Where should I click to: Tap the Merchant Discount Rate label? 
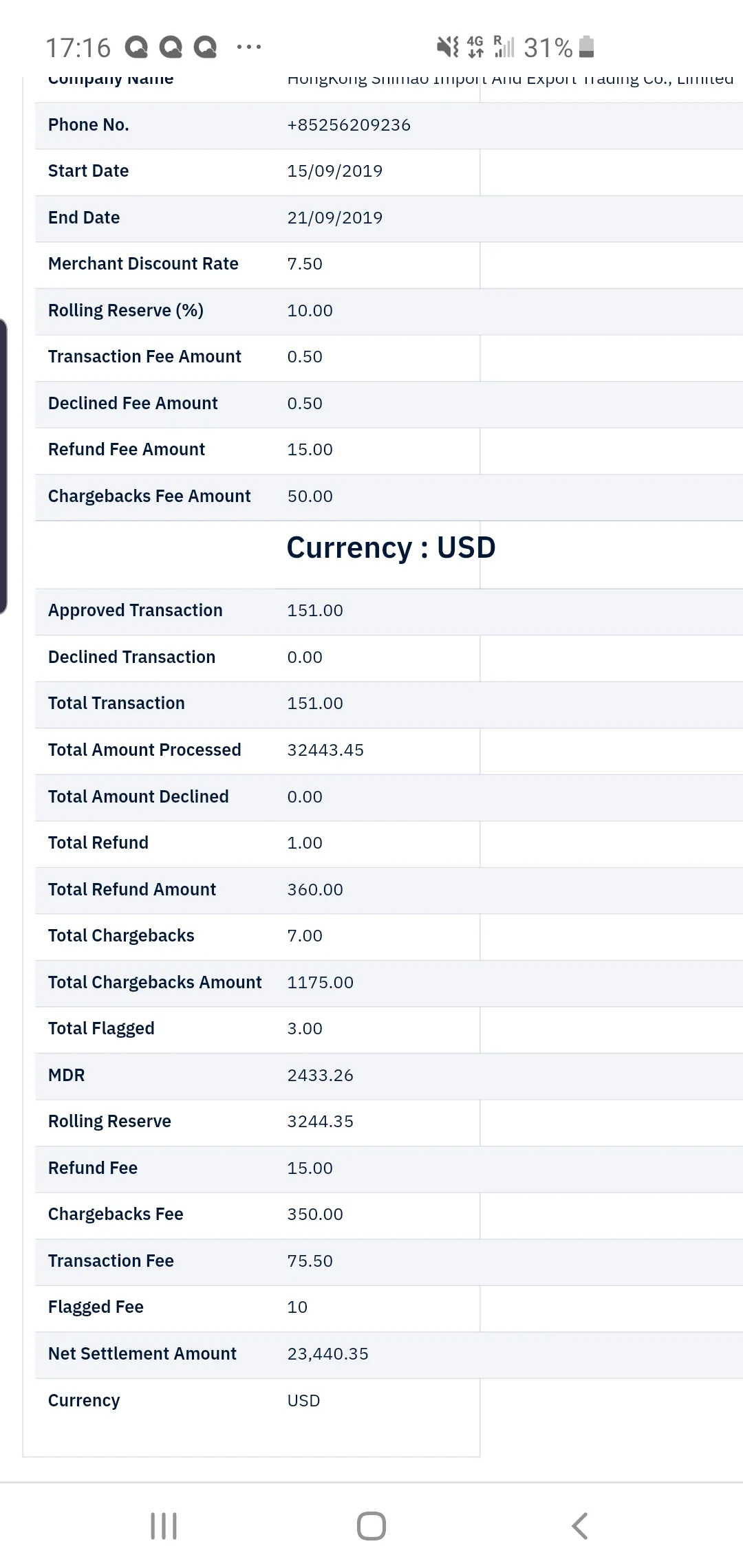click(143, 264)
